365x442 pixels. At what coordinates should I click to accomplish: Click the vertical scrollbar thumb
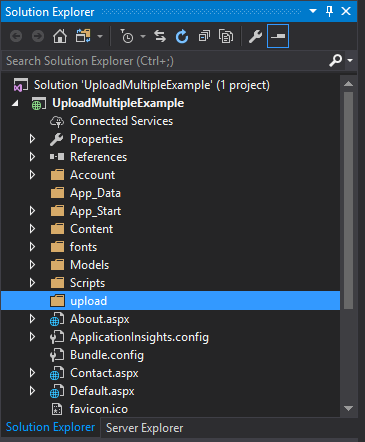pyautogui.click(x=349, y=201)
